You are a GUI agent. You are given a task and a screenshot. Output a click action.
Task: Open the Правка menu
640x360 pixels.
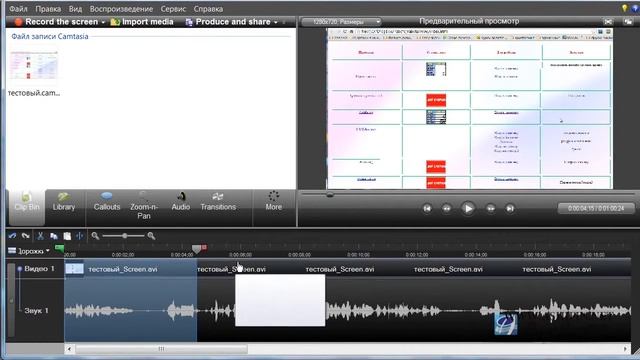[48, 9]
